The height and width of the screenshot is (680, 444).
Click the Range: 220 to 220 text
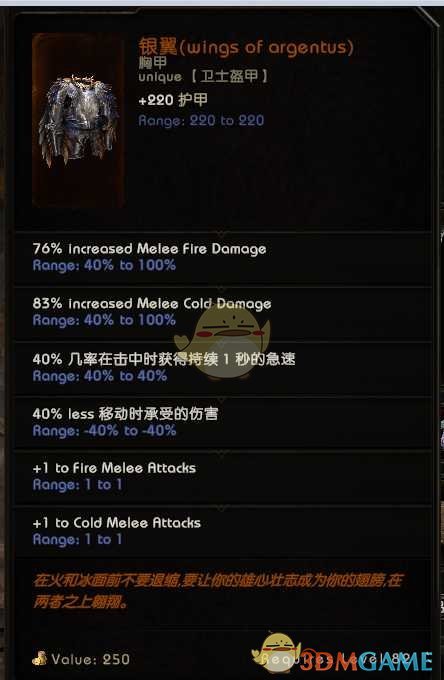[x=201, y=120]
